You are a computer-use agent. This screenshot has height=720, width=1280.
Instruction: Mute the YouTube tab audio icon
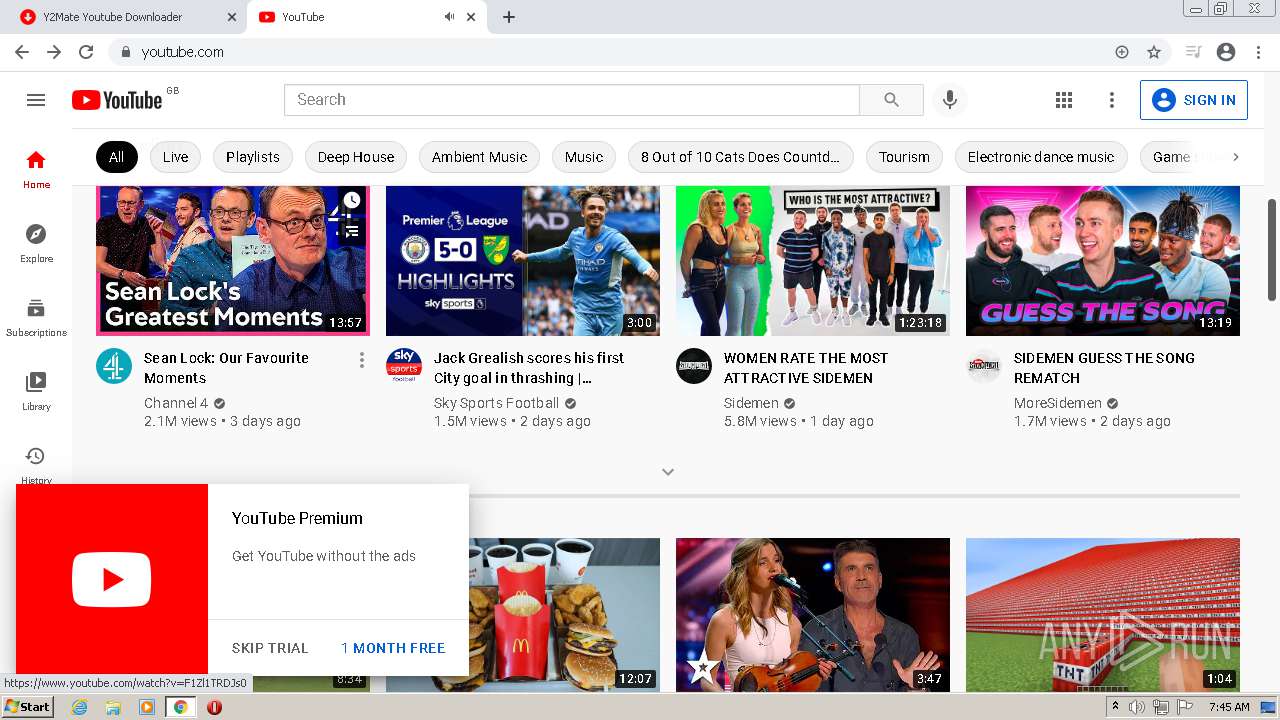[449, 17]
